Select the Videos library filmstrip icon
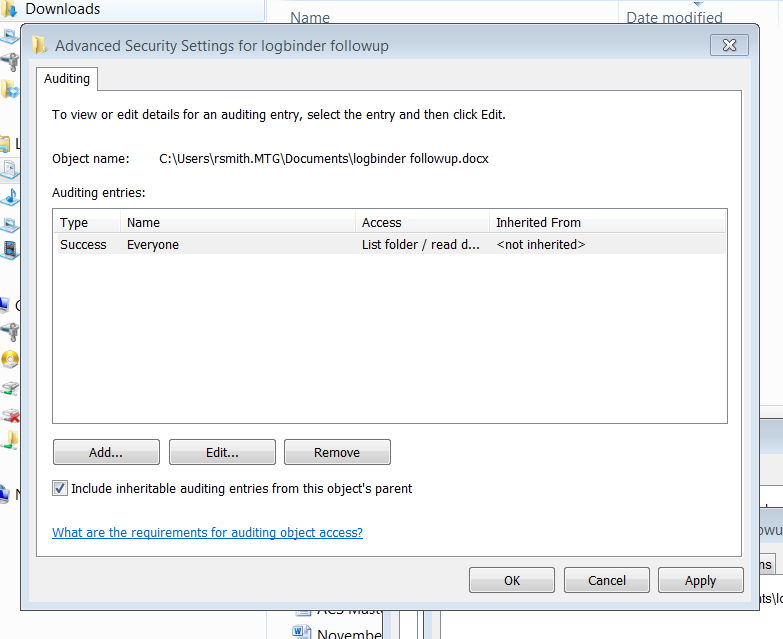This screenshot has width=783, height=639. (x=9, y=249)
